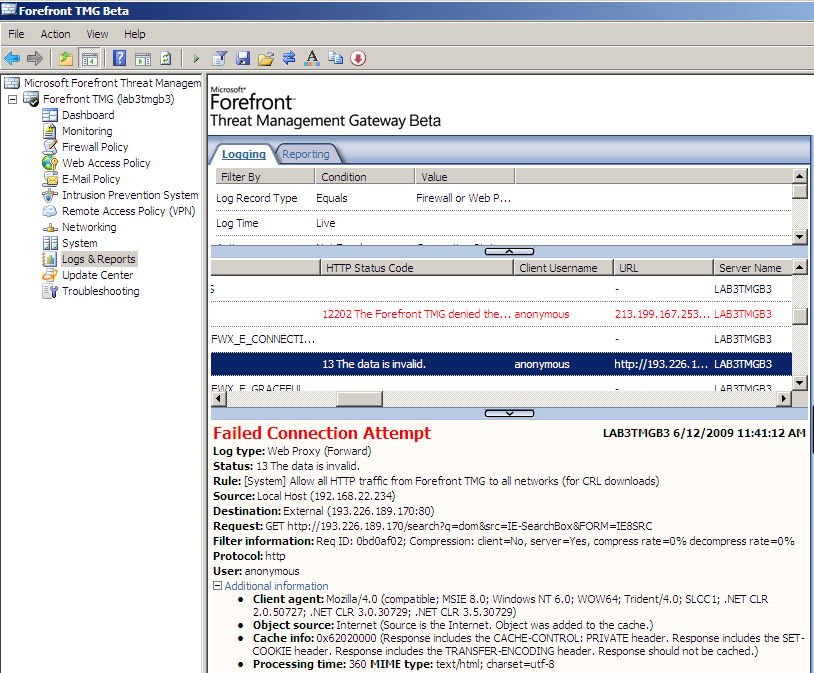The image size is (814, 673).
Task: Click the log list vertical scrollbar thumb
Action: [x=800, y=316]
